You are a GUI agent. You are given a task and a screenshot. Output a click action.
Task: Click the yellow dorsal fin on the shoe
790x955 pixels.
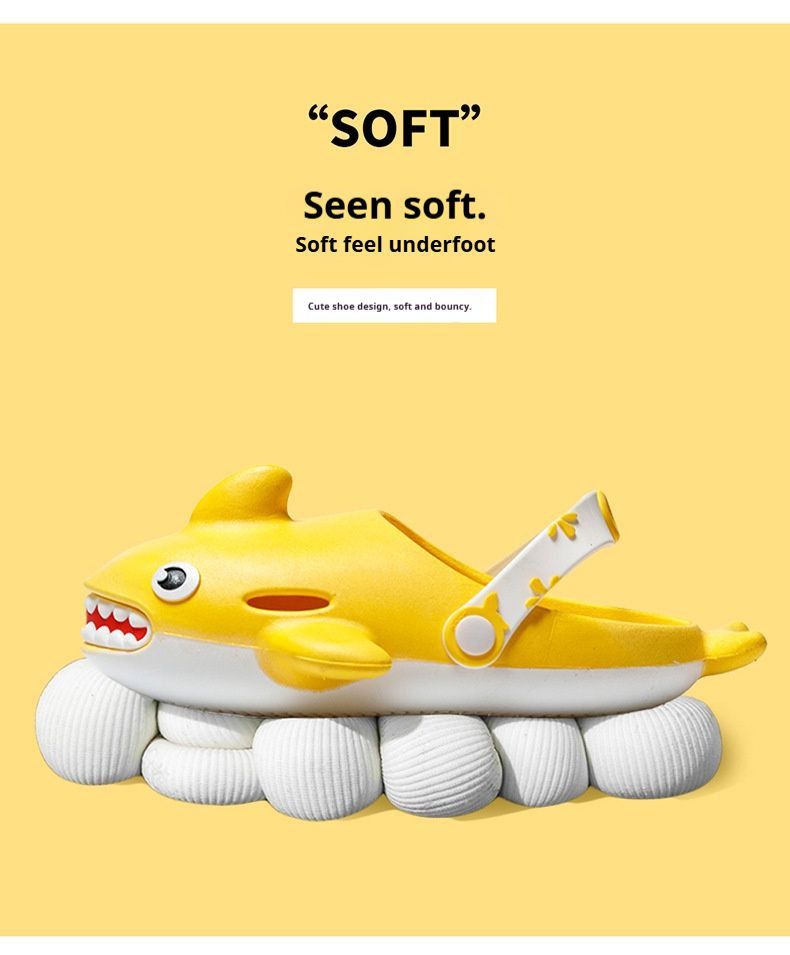(244, 495)
